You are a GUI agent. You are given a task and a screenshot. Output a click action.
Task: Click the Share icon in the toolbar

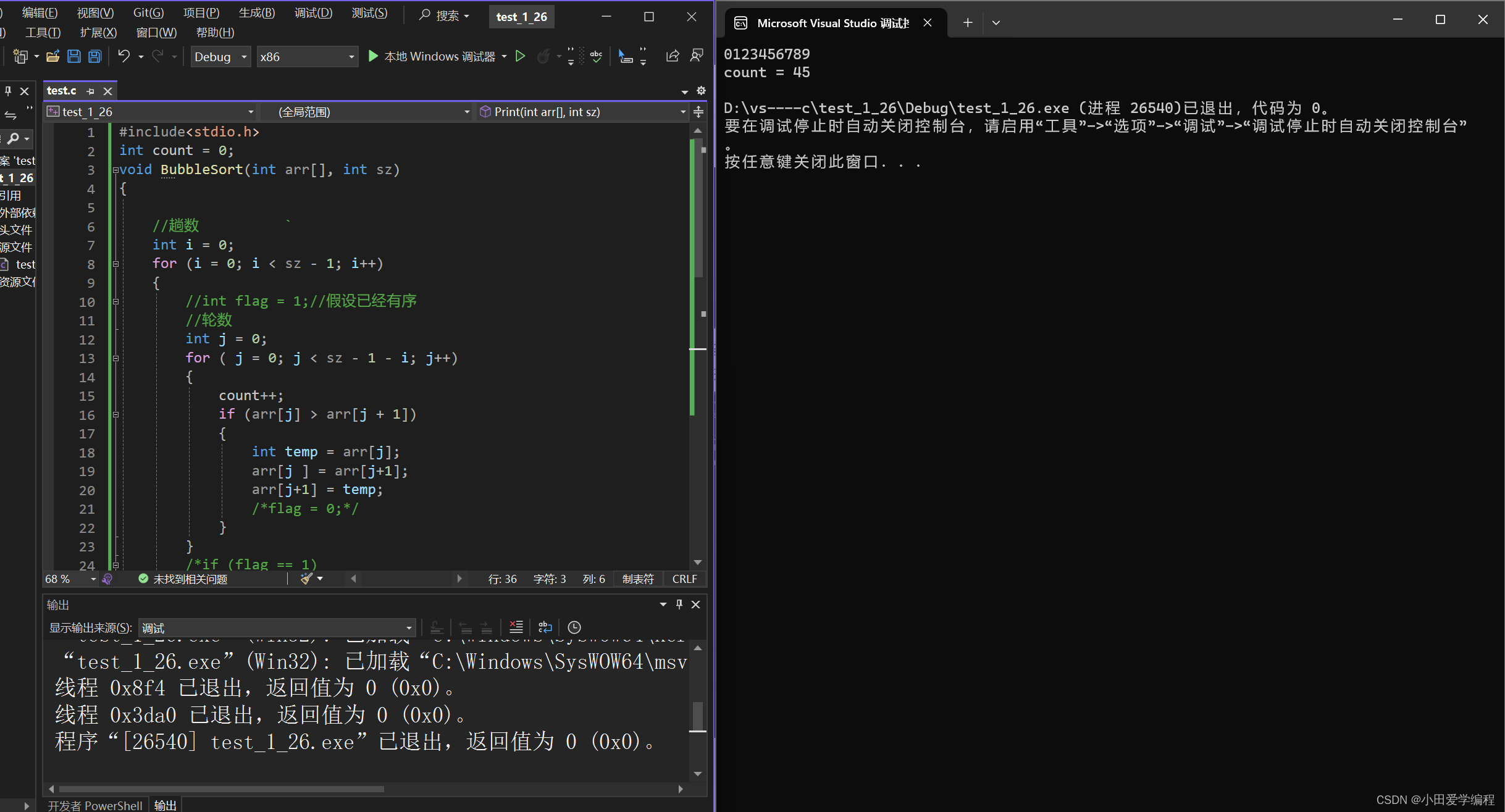coord(673,57)
